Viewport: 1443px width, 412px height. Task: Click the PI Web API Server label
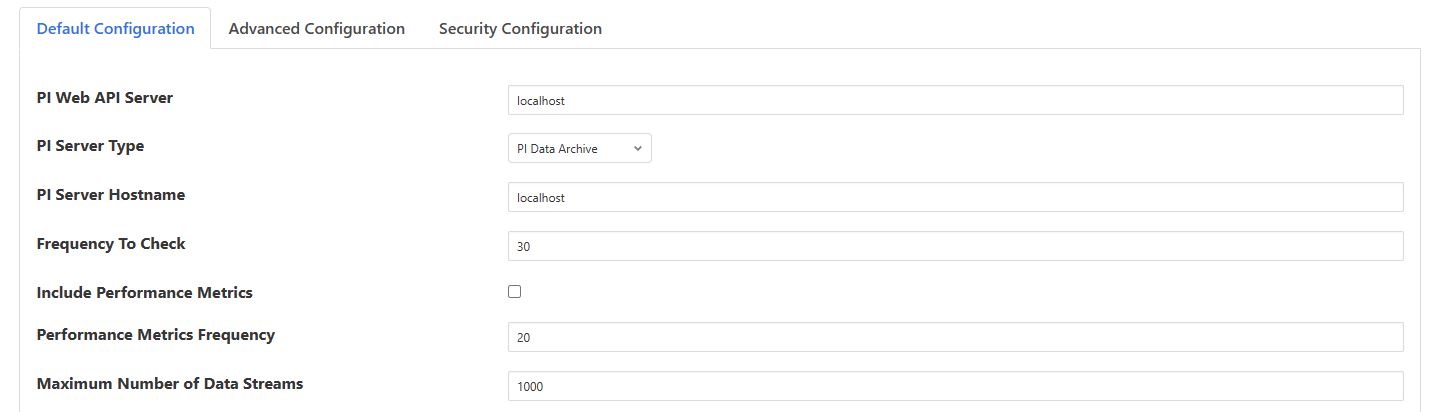(x=104, y=97)
